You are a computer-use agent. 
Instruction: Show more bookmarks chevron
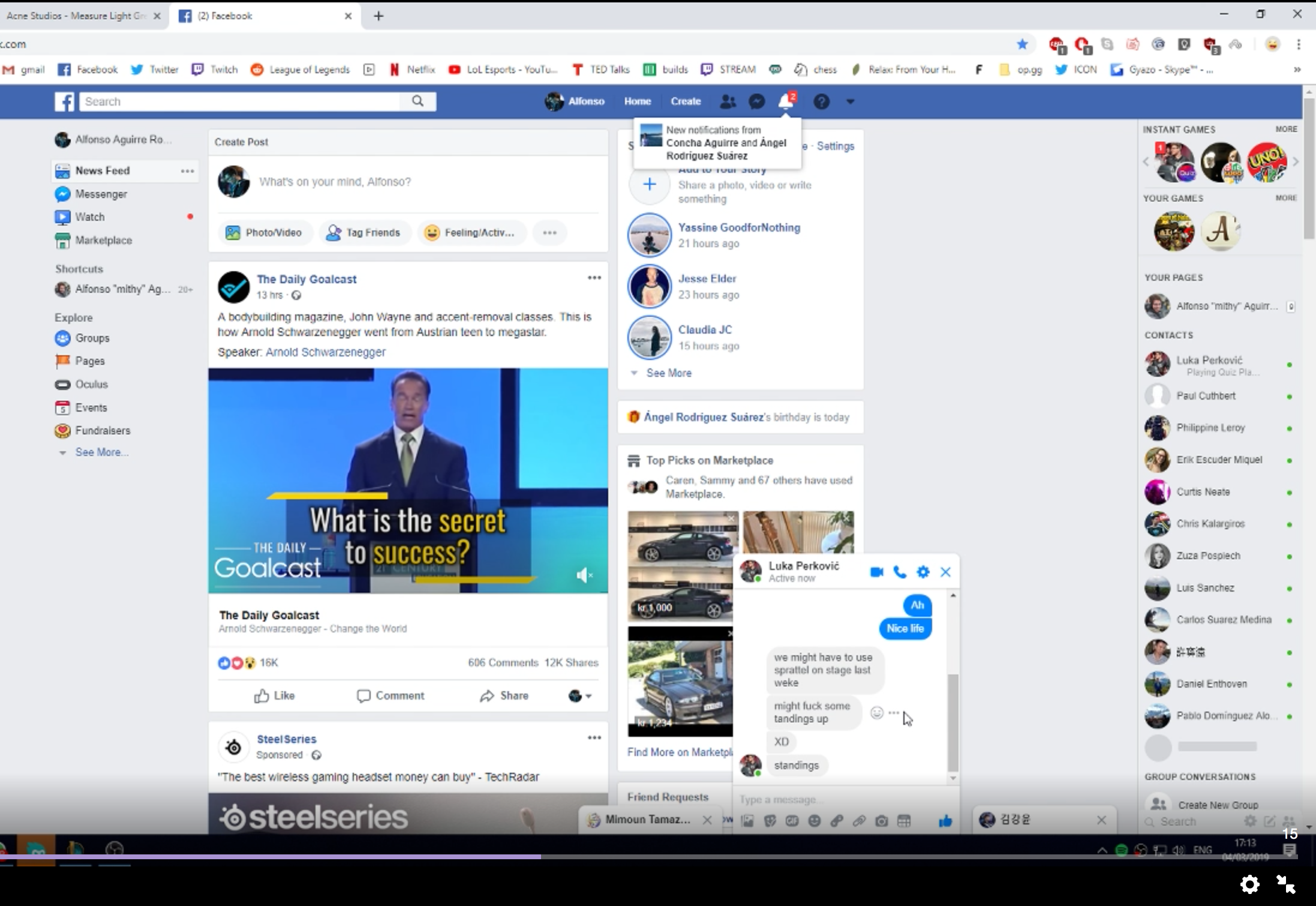pos(1297,70)
